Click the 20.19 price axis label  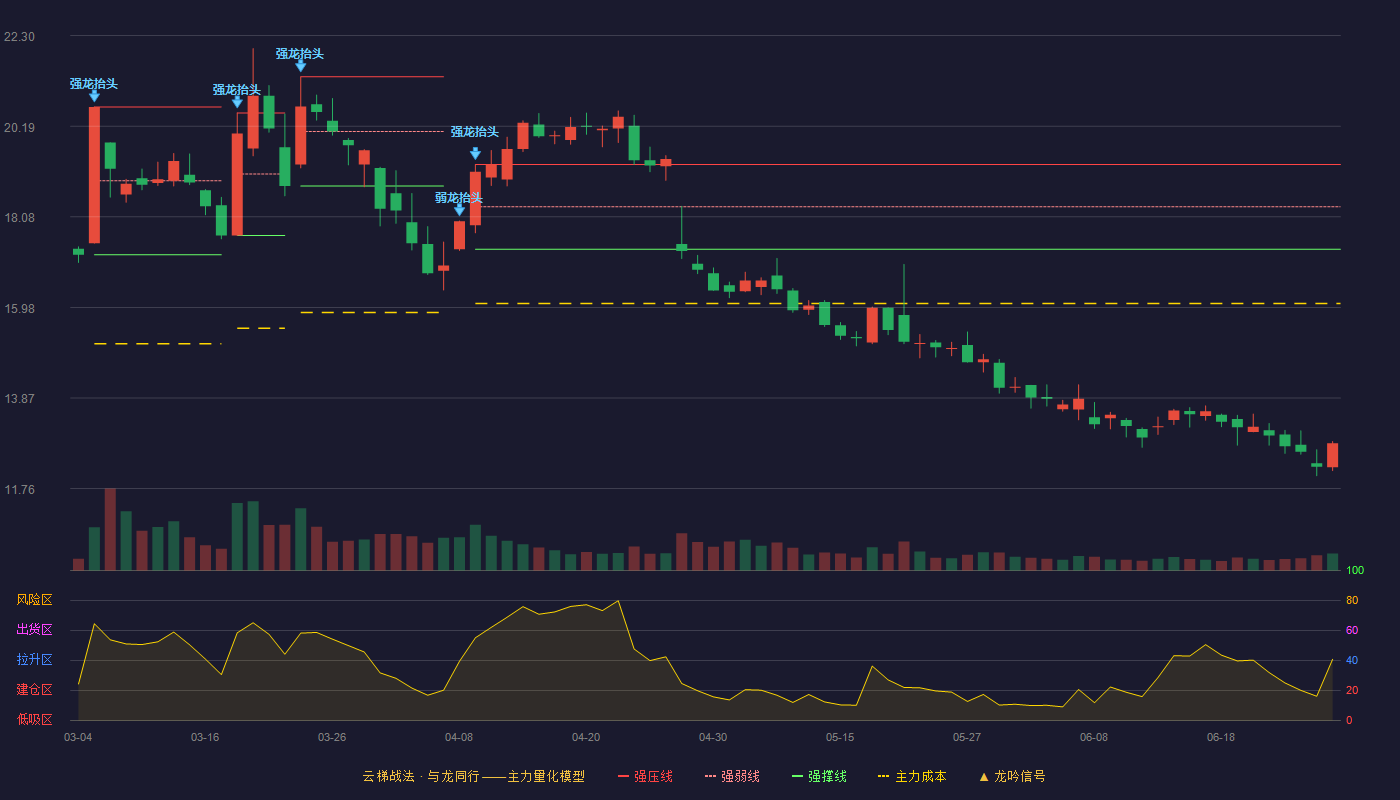19,127
